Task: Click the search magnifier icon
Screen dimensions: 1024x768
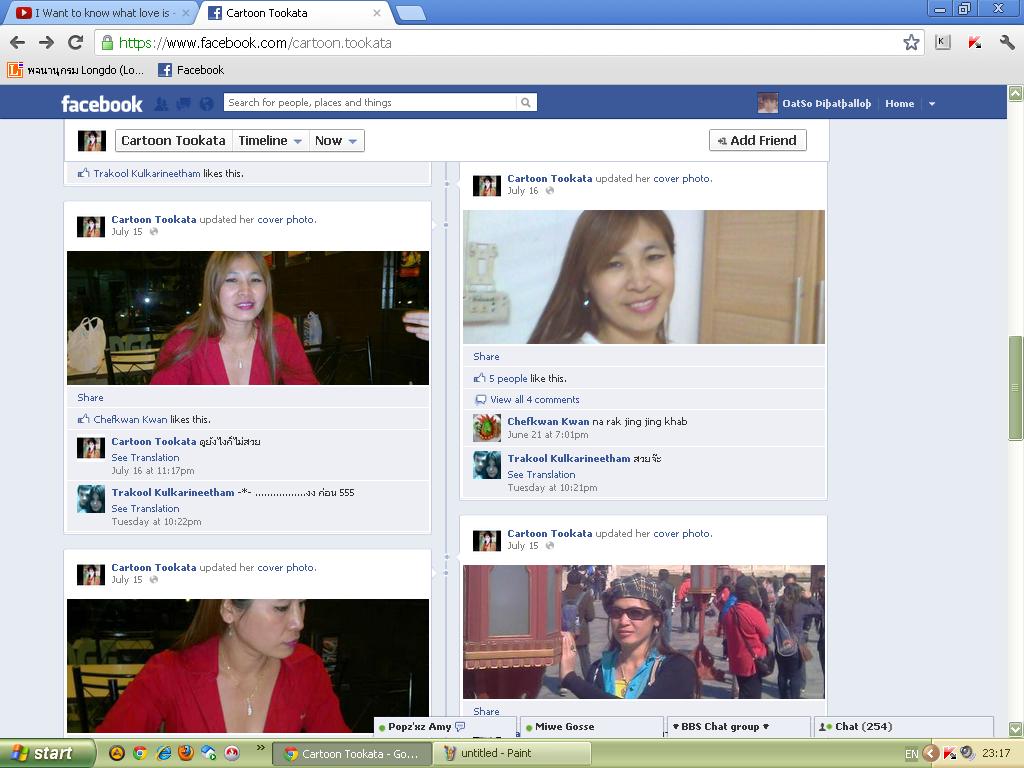Action: point(526,103)
